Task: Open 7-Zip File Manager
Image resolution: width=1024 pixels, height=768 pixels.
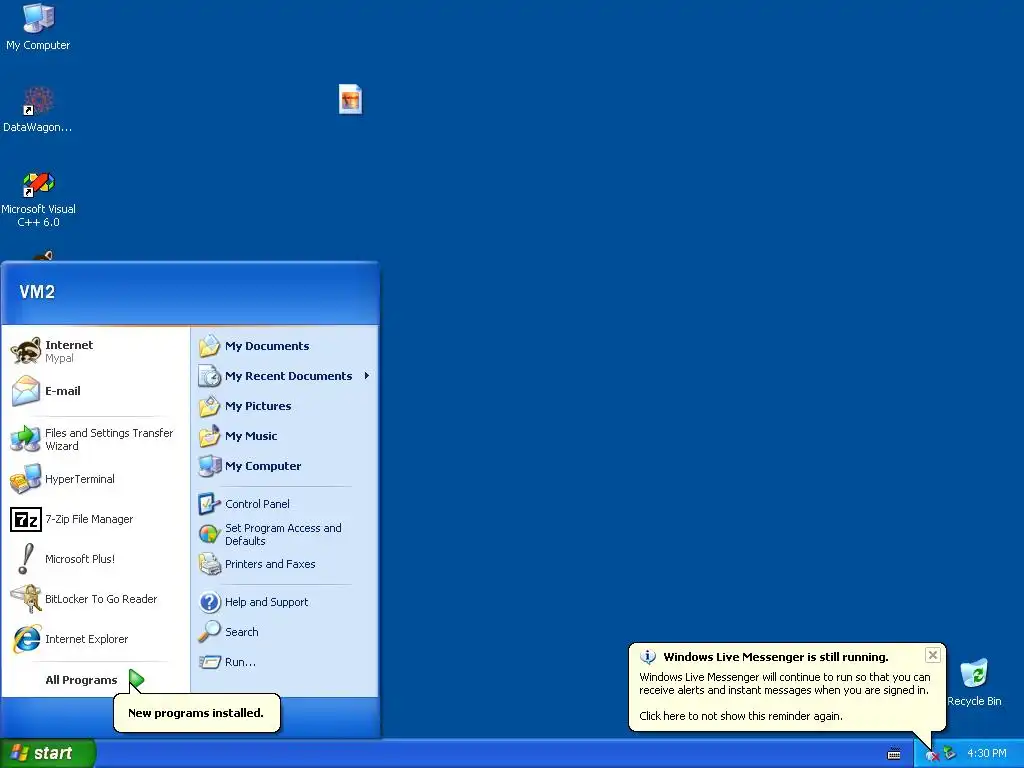Action: click(95, 519)
